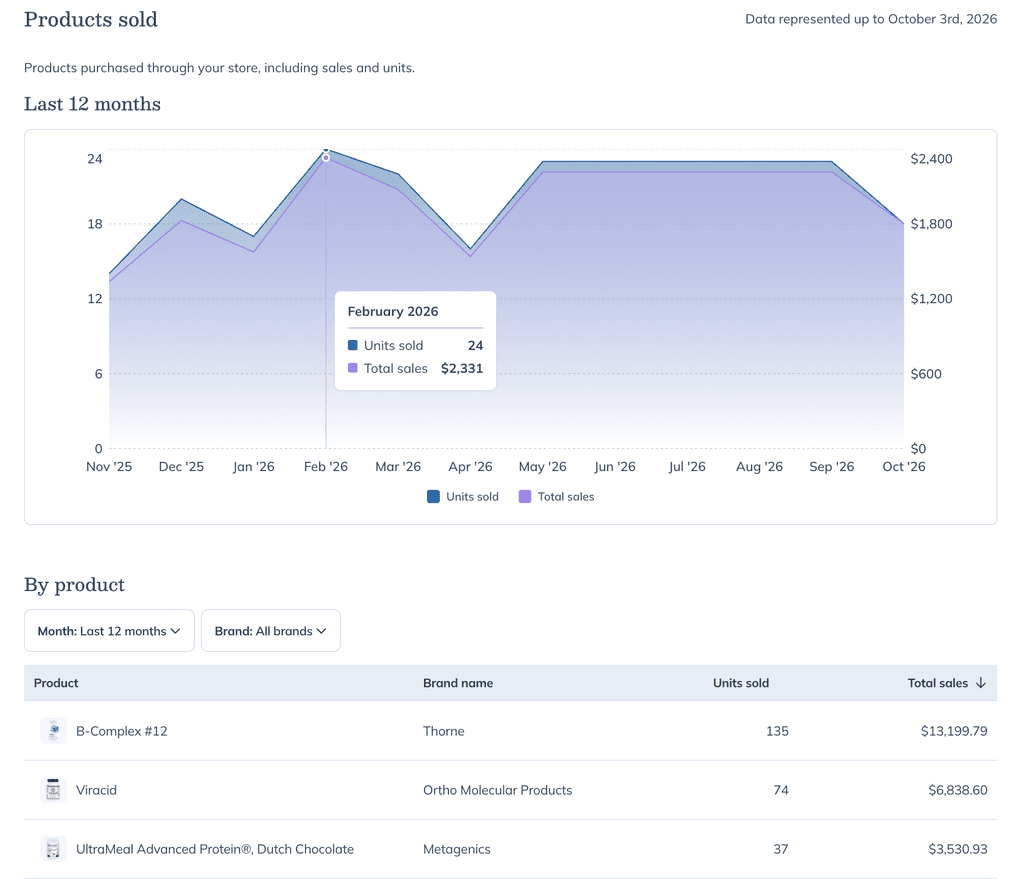
Task: Click the Viracid product thumbnail
Action: [53, 790]
